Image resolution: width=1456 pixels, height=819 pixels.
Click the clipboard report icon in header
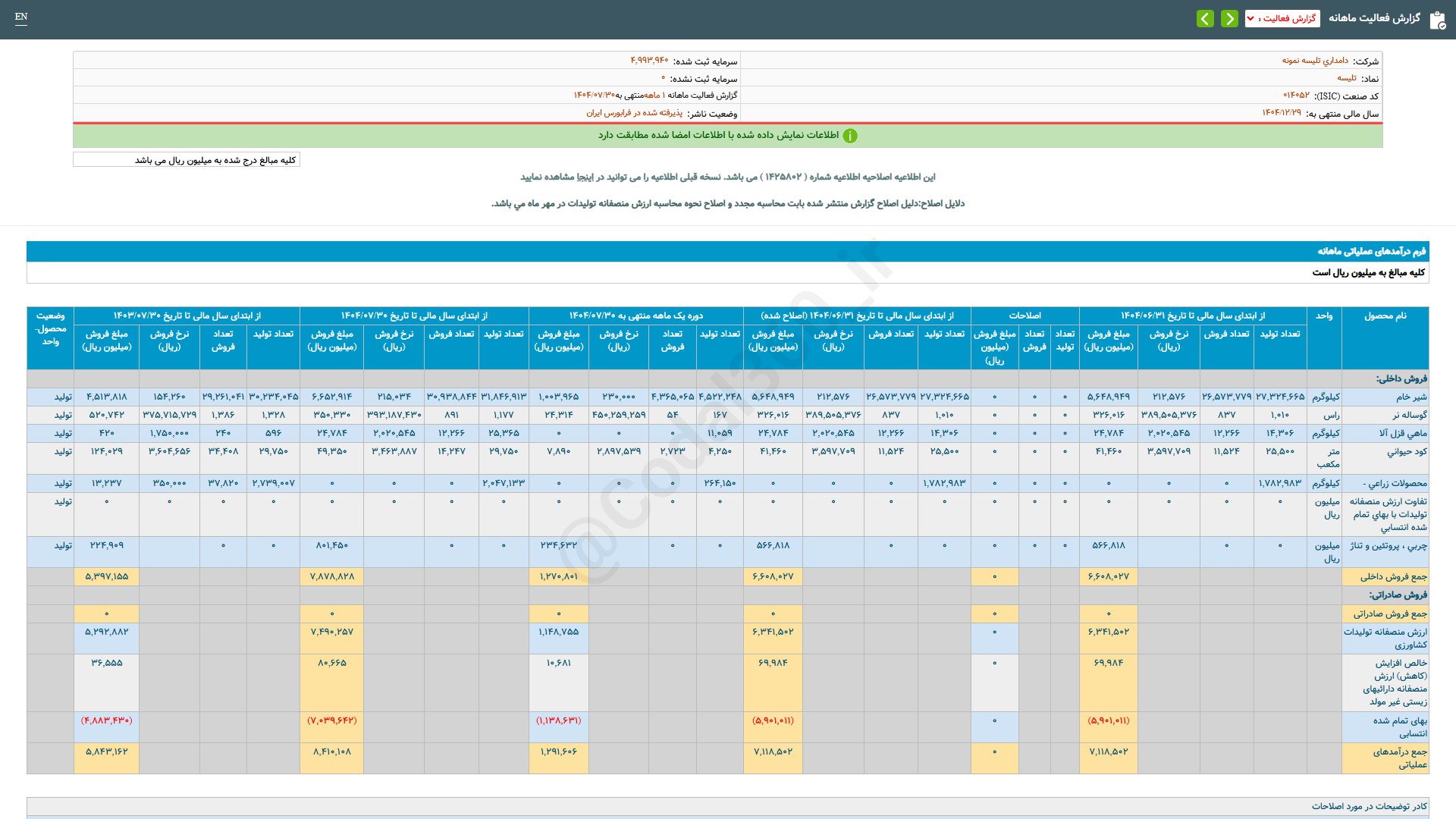coord(1437,20)
